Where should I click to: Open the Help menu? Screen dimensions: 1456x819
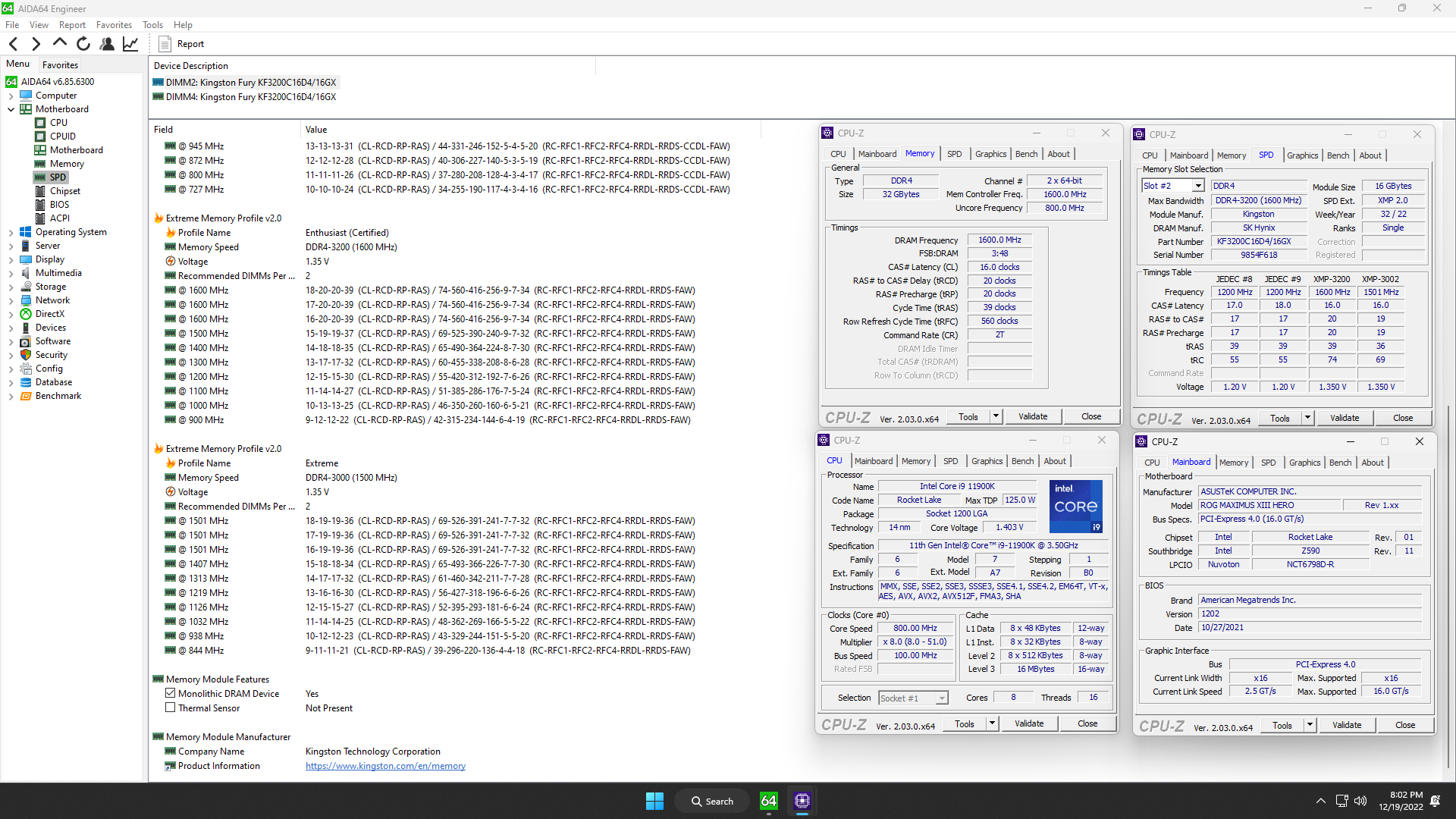pos(183,25)
